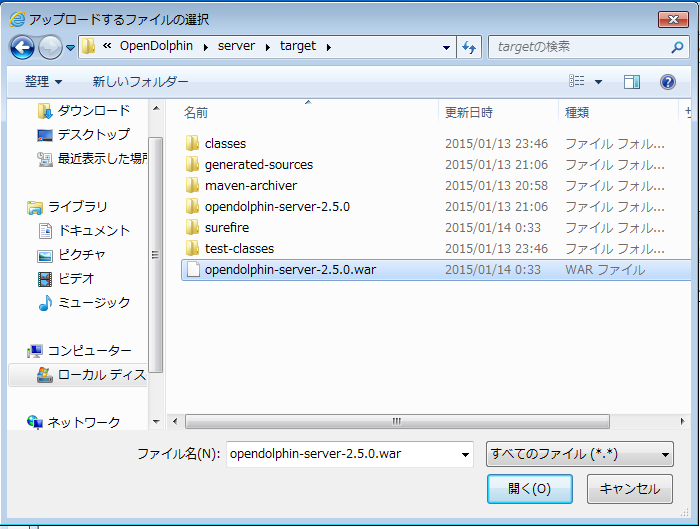Select ピクチャ library
Viewport: 700px width, 529px height.
coord(71,255)
